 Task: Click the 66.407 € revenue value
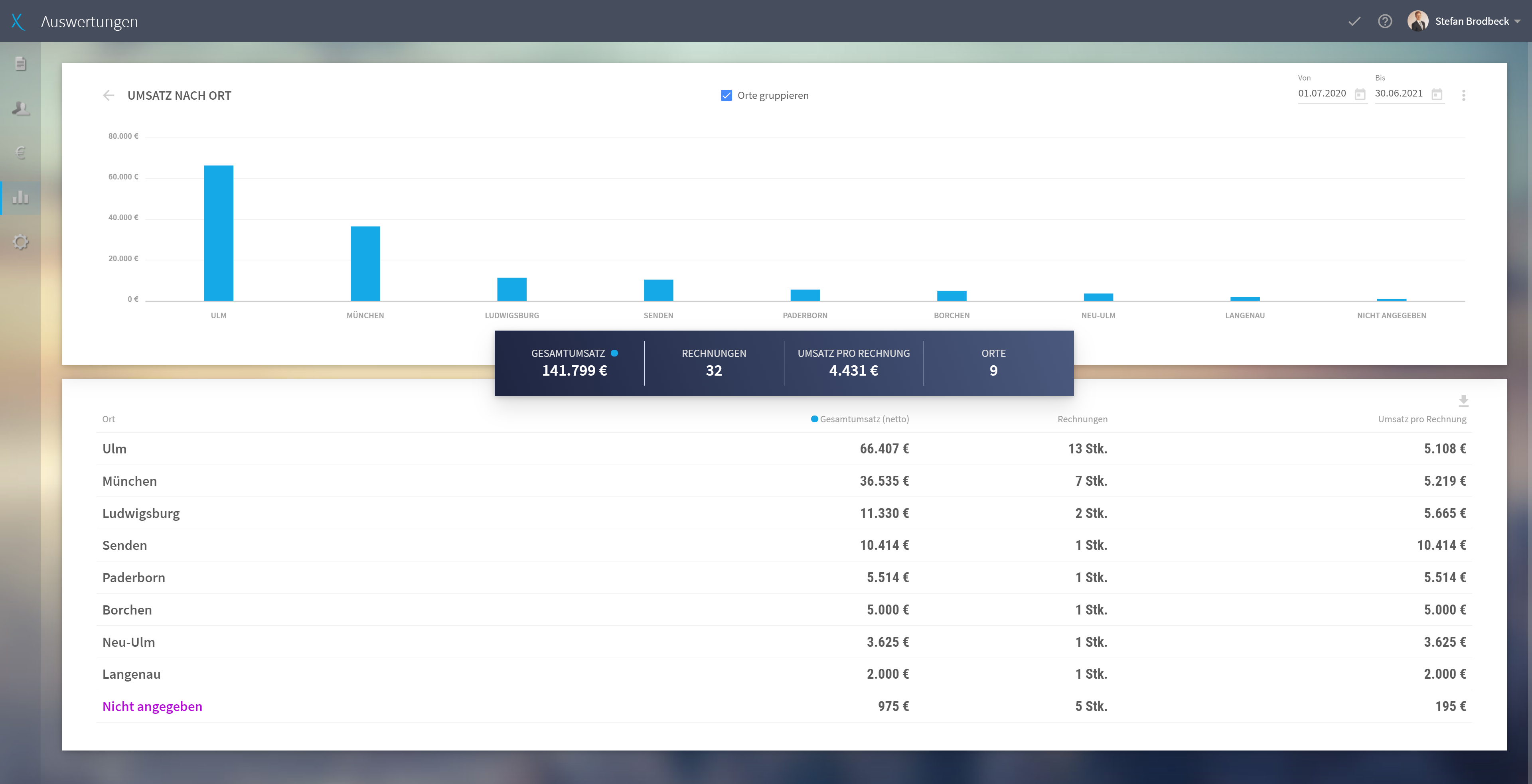pos(884,449)
